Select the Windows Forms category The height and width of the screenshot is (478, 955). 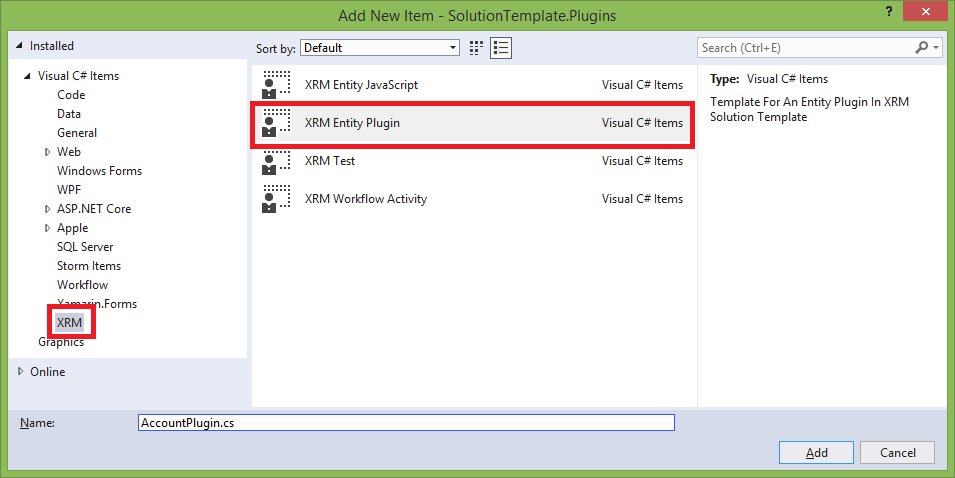pos(99,171)
